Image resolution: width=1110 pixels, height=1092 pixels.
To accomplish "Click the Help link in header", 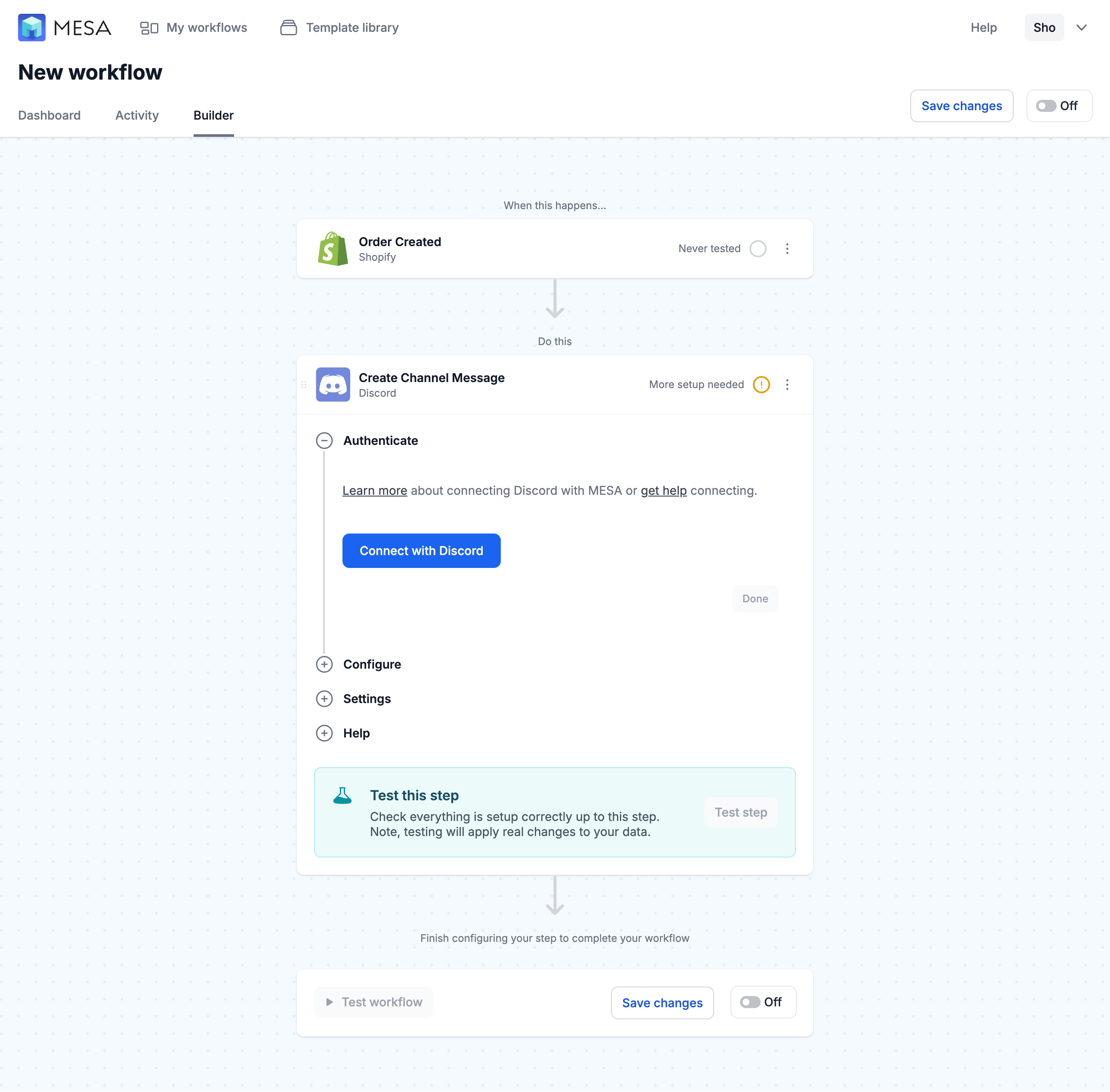I will point(983,28).
